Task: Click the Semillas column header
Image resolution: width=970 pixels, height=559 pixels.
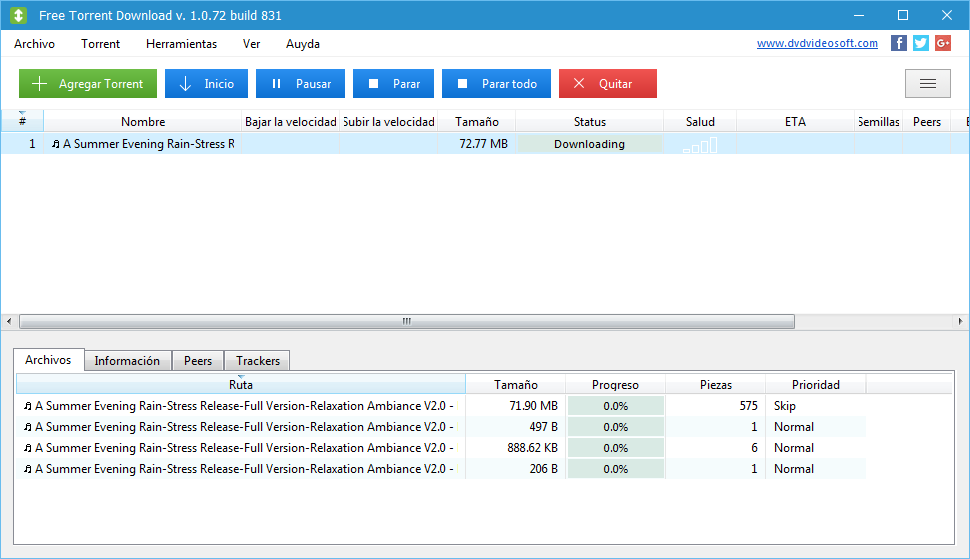Action: pos(878,121)
